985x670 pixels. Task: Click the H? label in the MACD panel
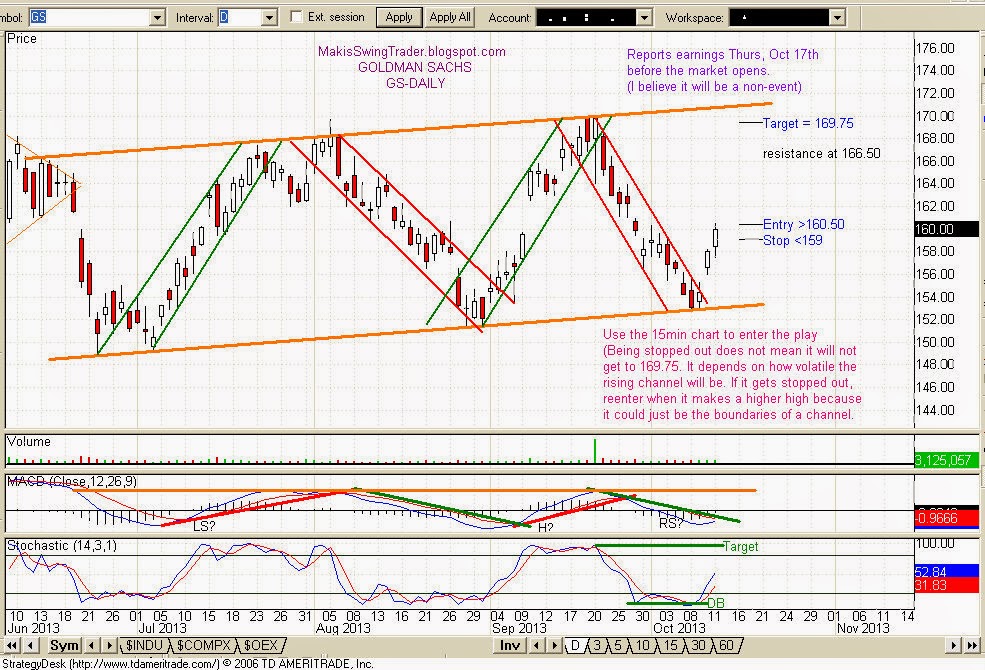(x=545, y=527)
